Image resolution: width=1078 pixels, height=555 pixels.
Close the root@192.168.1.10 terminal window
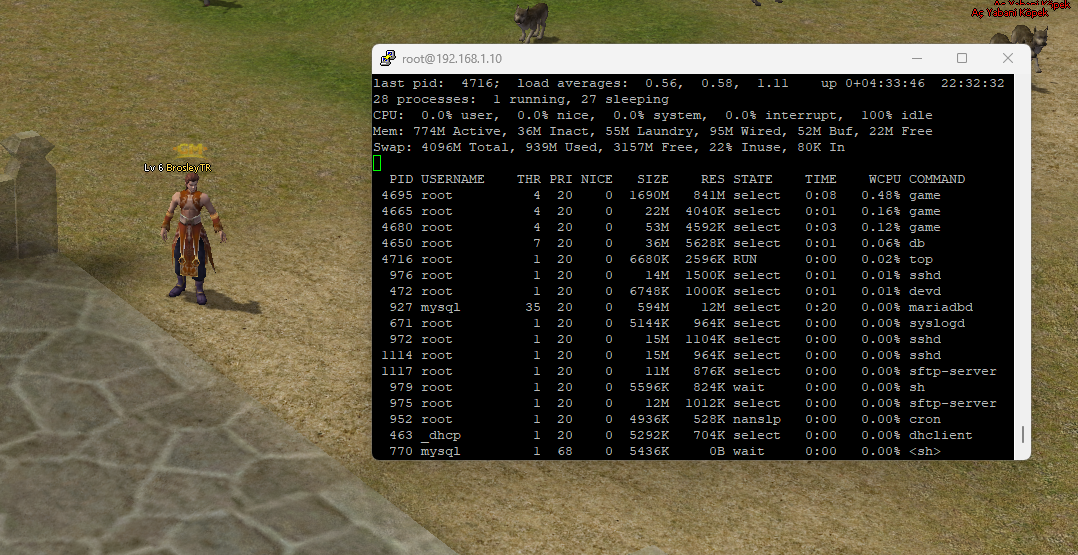click(x=1008, y=58)
